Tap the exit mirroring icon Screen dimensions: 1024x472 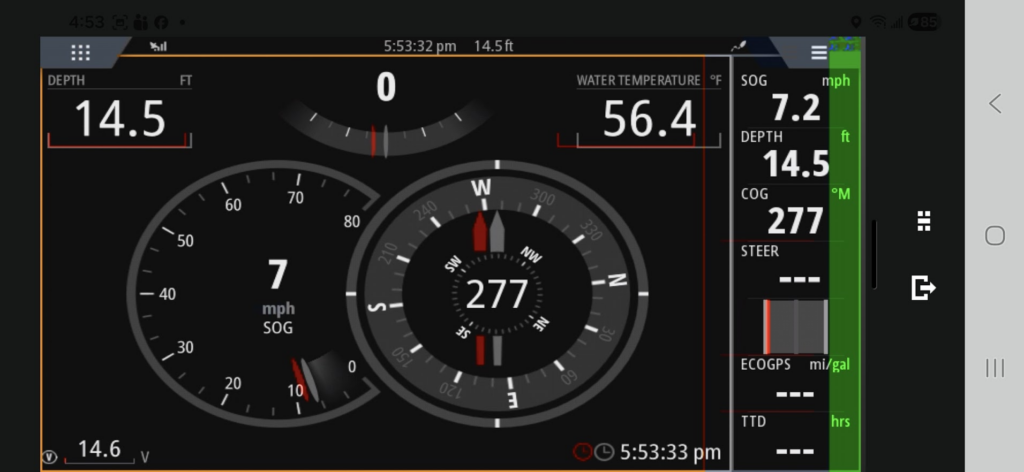click(924, 288)
